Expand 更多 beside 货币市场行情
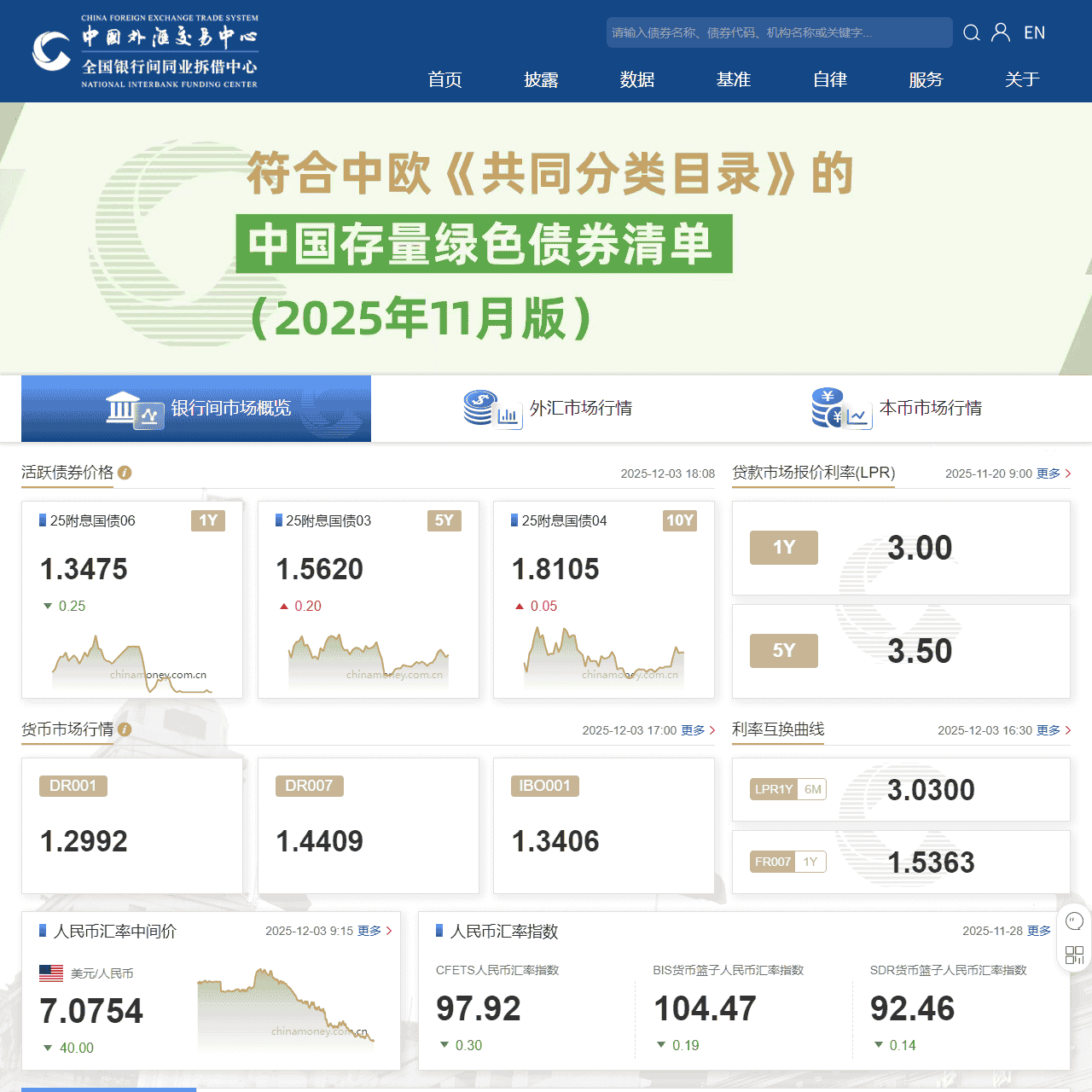This screenshot has height=1092, width=1092. coord(694,730)
